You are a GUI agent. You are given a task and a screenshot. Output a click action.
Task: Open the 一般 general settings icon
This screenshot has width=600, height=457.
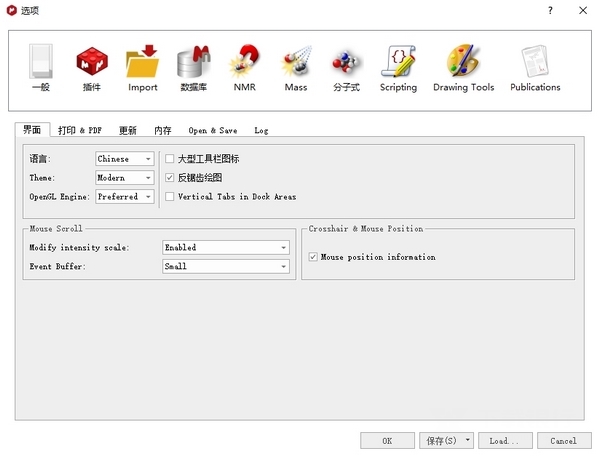point(40,66)
